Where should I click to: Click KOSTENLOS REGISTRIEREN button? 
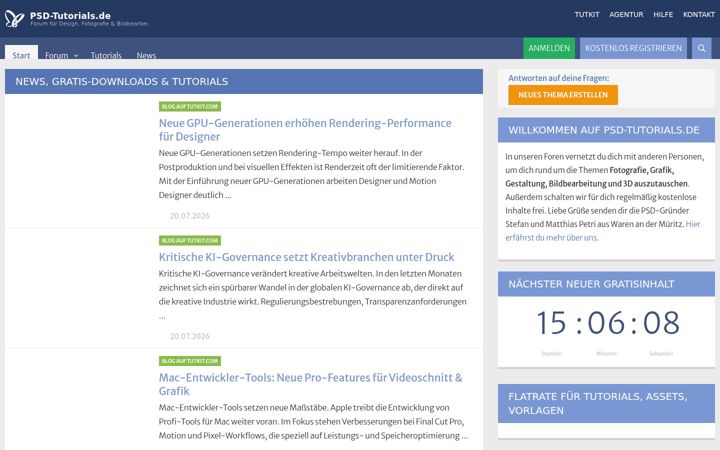click(633, 48)
